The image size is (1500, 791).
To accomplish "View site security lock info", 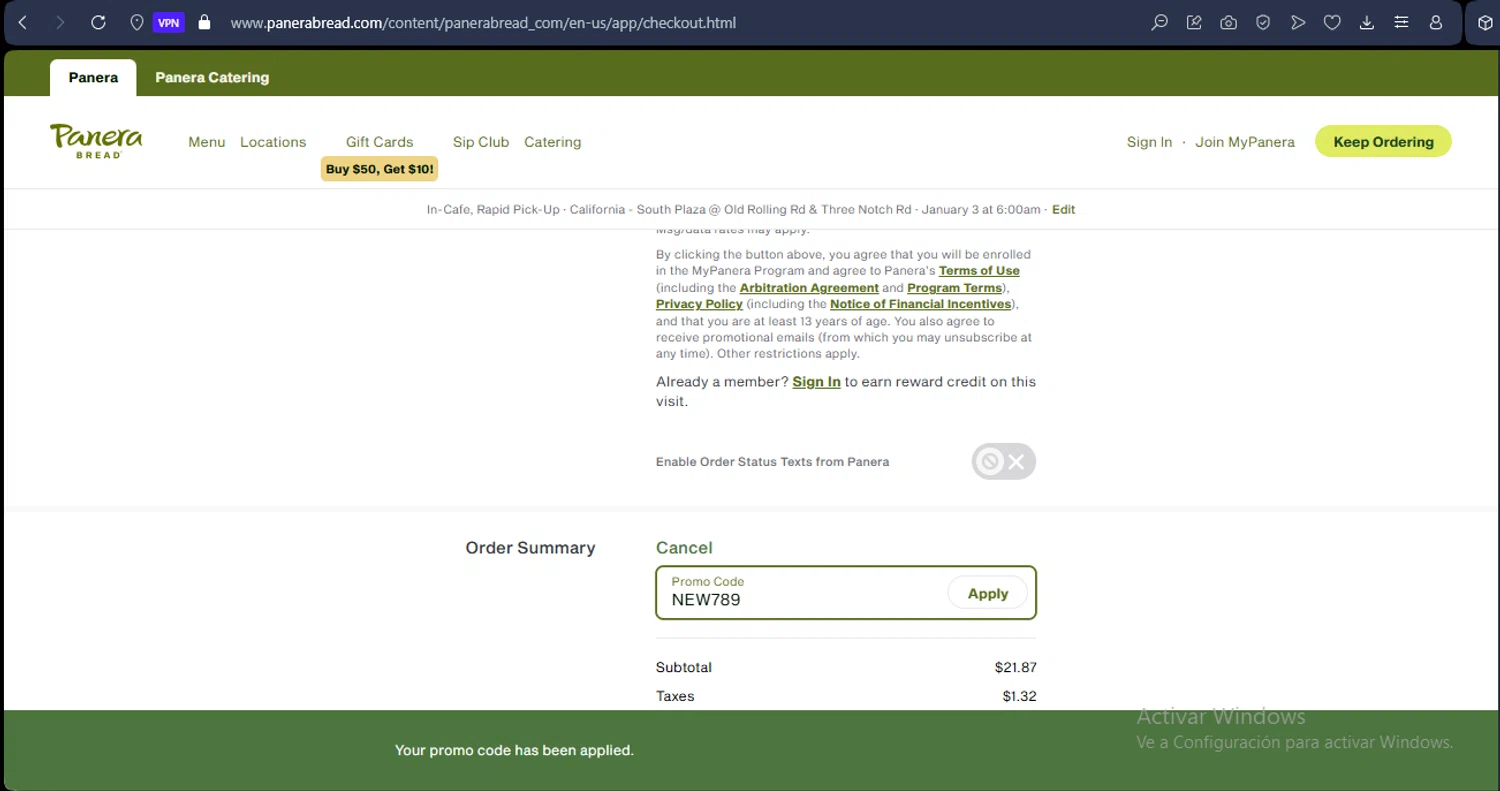I will tap(205, 22).
